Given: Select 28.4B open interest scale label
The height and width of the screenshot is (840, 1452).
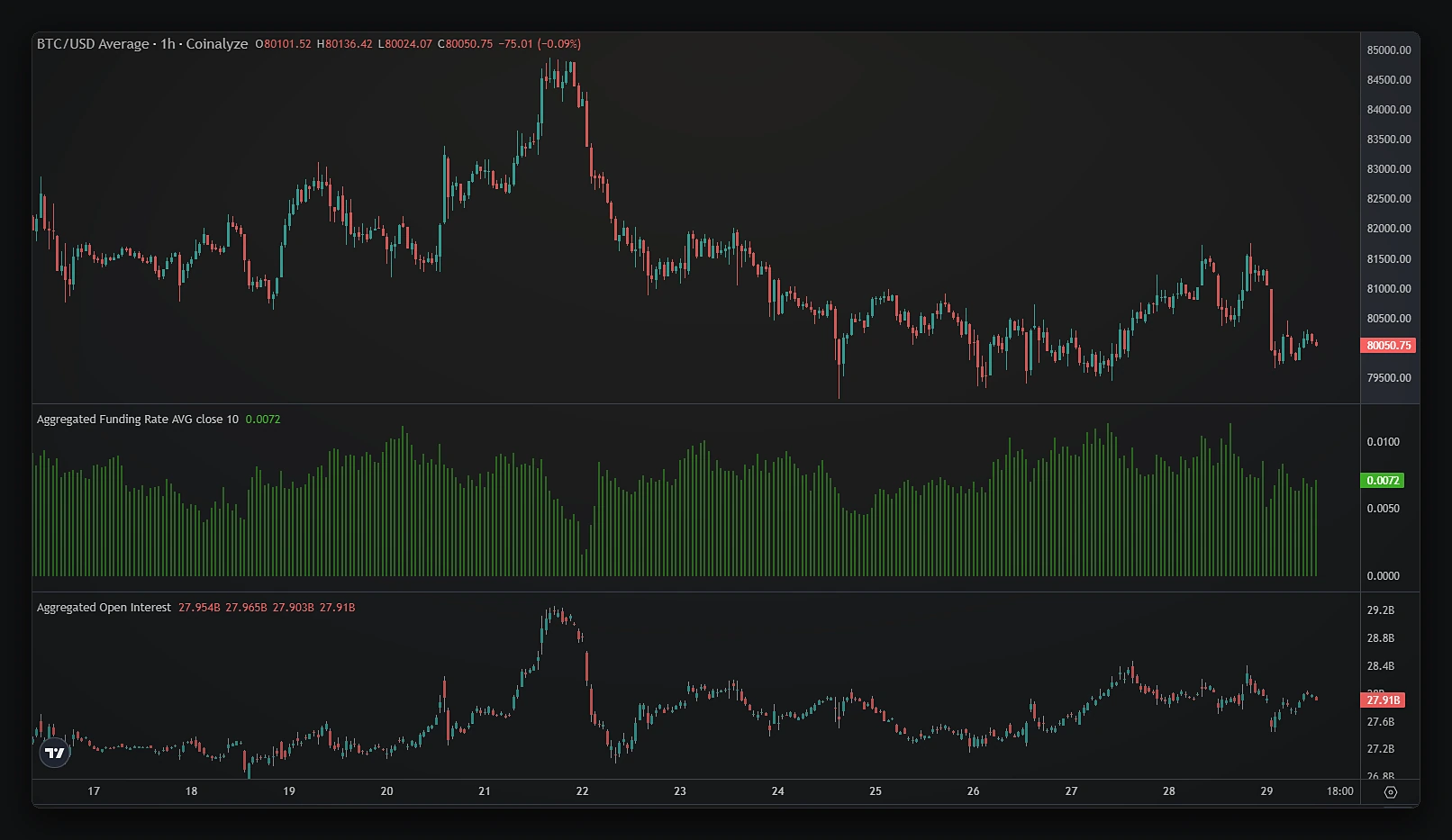Looking at the screenshot, I should (1380, 666).
